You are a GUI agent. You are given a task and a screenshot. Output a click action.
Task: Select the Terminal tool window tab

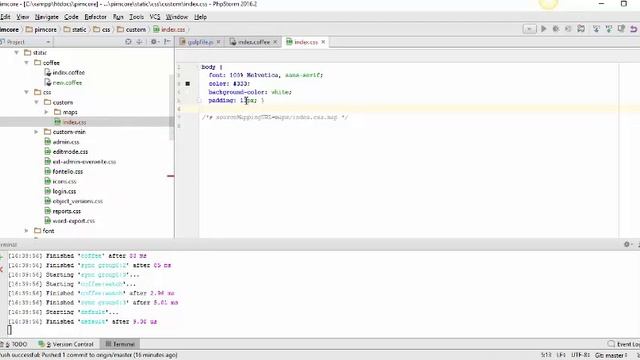[120, 344]
